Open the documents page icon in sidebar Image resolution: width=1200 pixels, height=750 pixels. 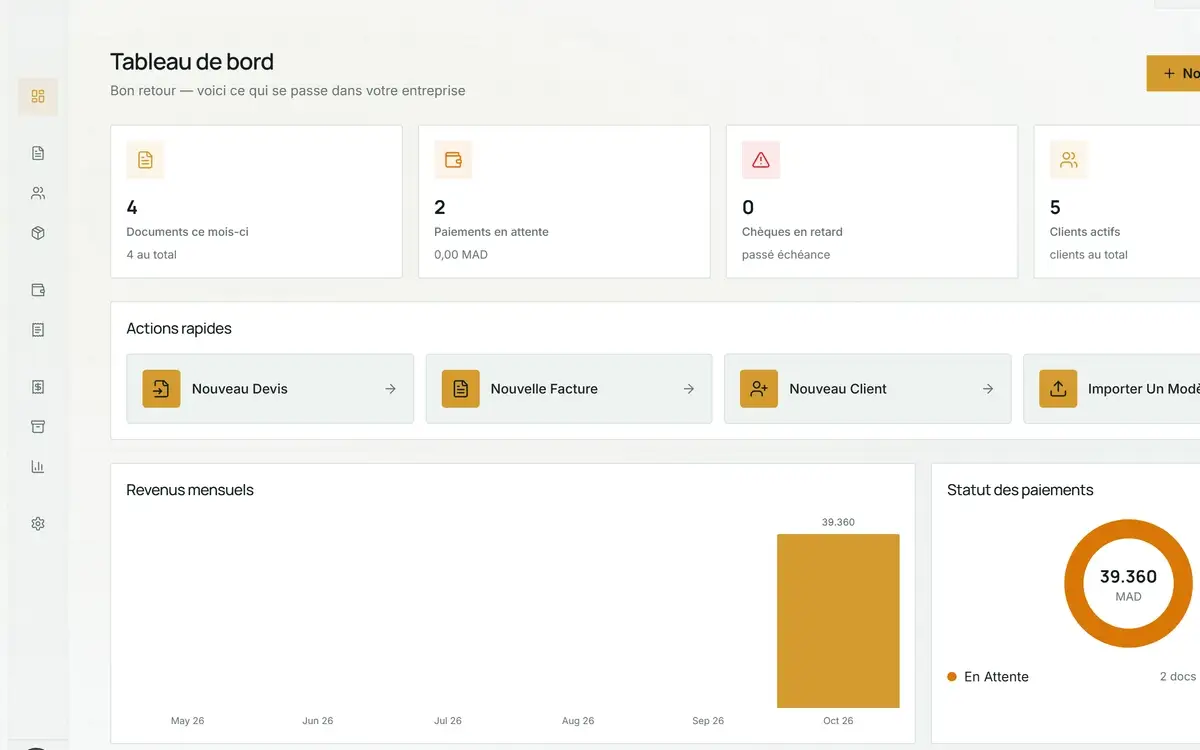tap(38, 153)
